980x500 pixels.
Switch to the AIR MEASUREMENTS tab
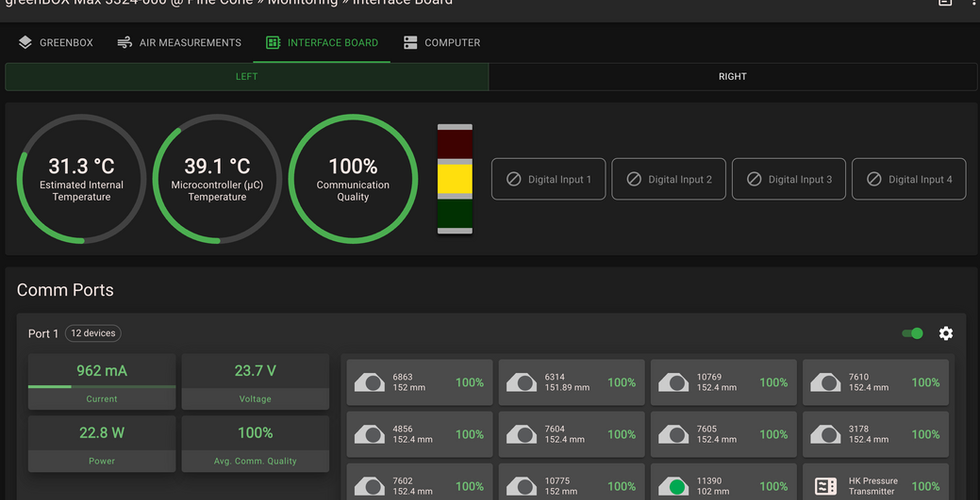[179, 42]
